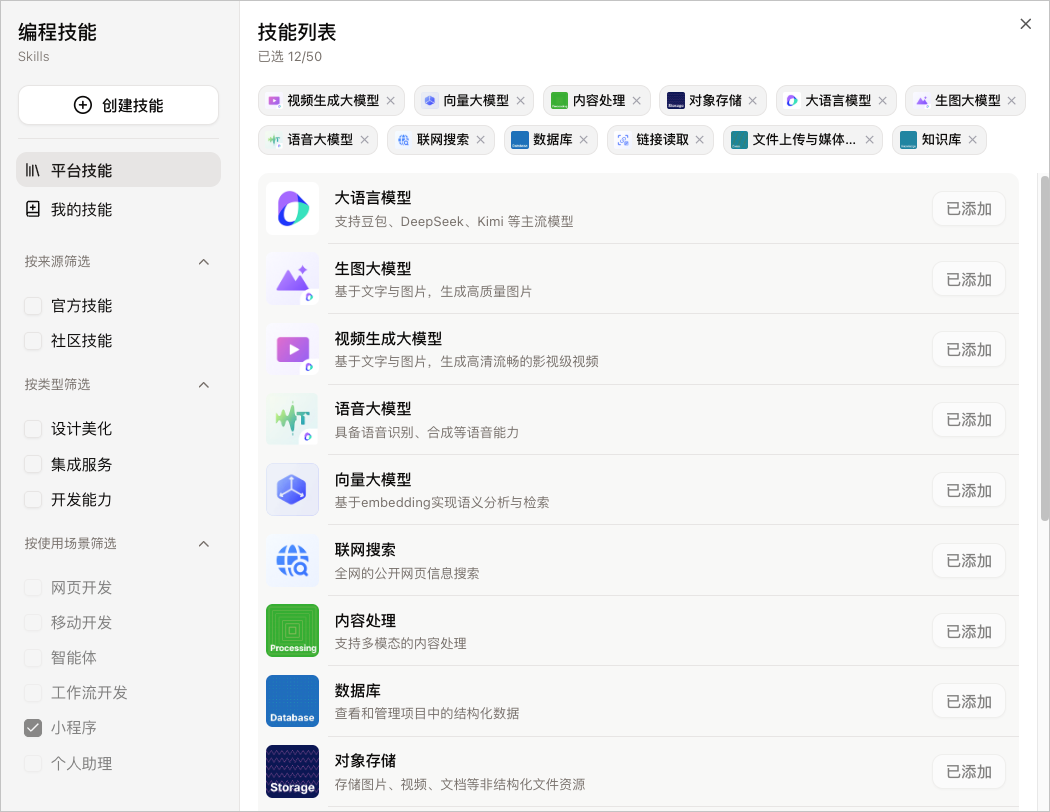Viewport: 1050px width, 812px height.
Task: Click the 生图大模型 mountain icon in list
Action: 293,279
